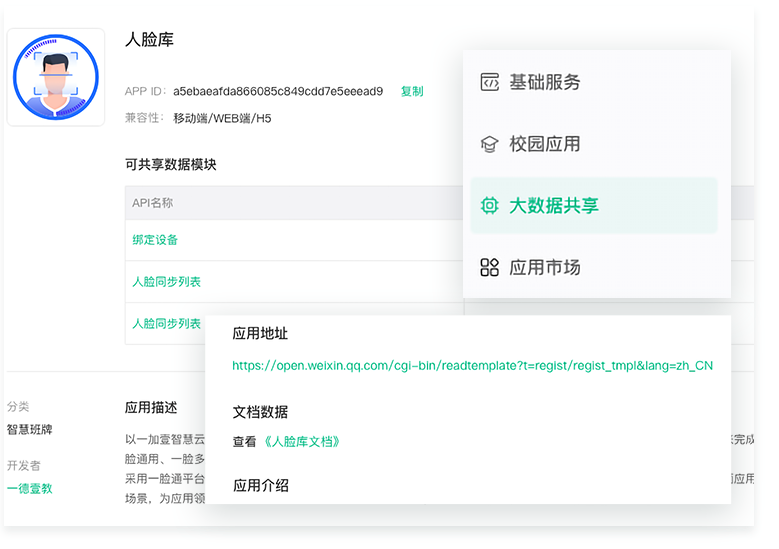Open the 基础服务 menu item
Screen dimensions: 779x549
tap(594, 82)
